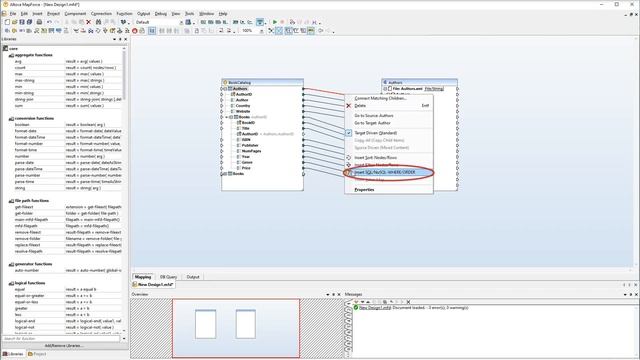Open the Function menu

pyautogui.click(x=124, y=13)
